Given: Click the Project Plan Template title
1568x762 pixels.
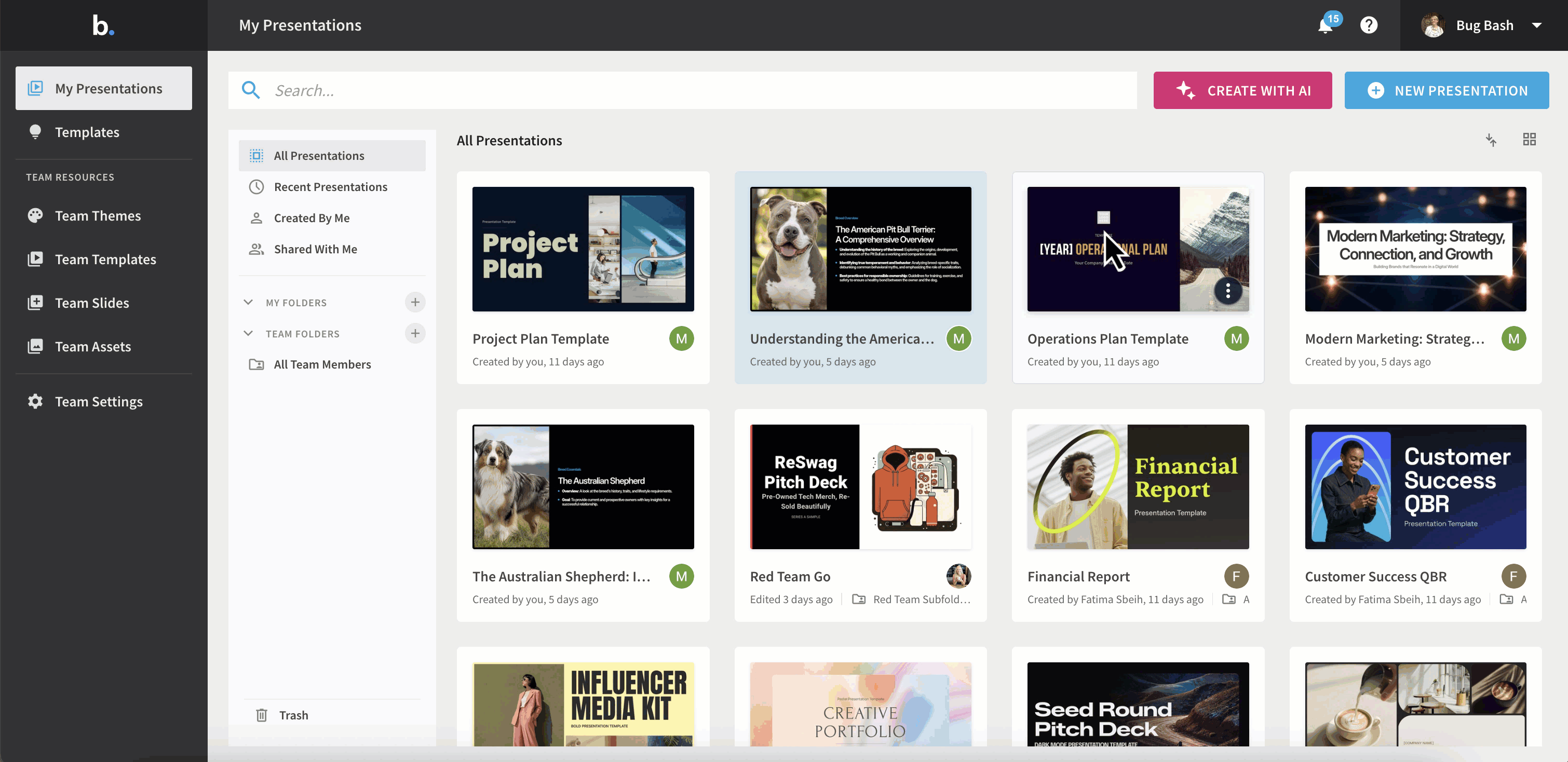Looking at the screenshot, I should (x=540, y=339).
